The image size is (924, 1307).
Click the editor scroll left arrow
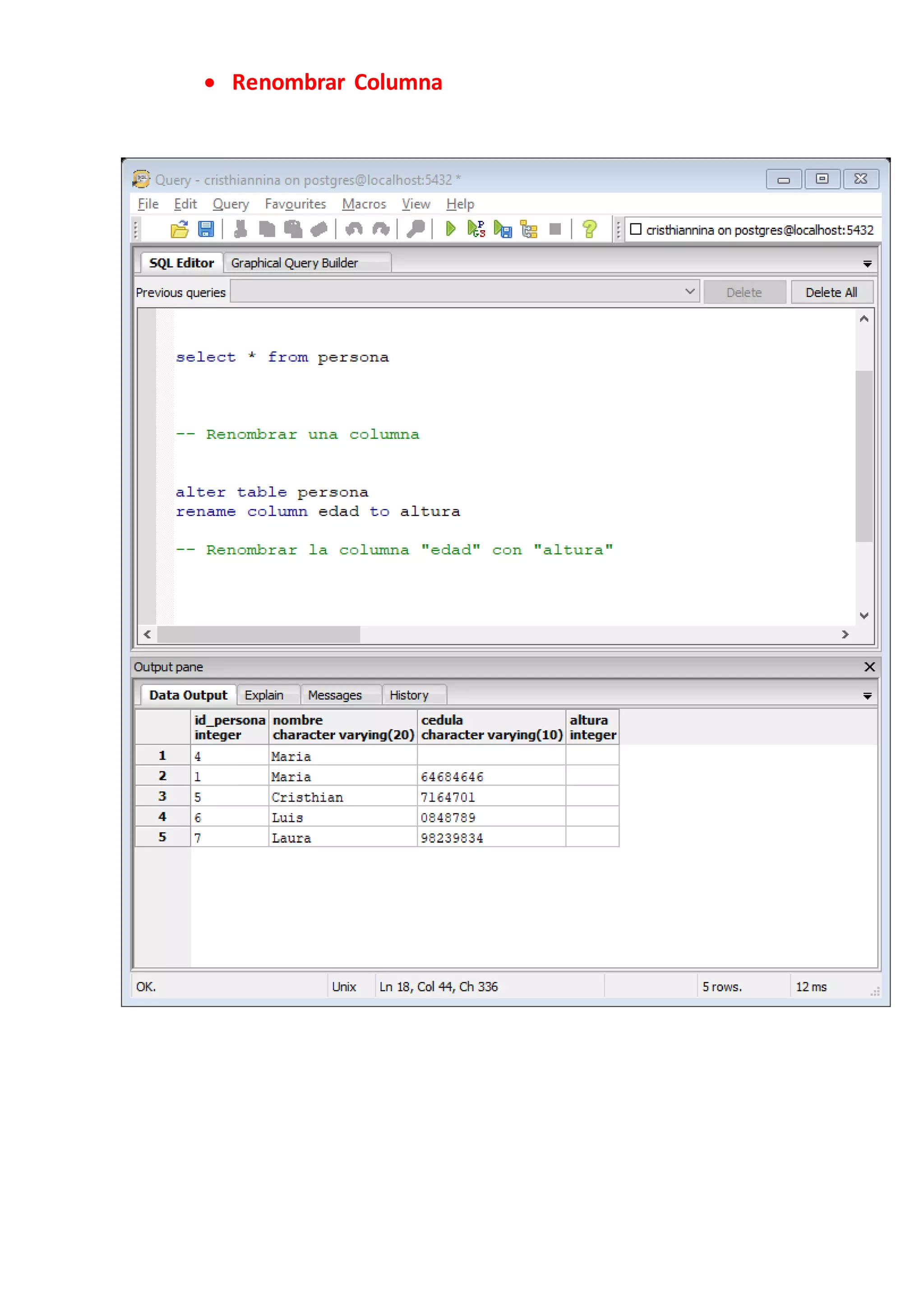148,634
